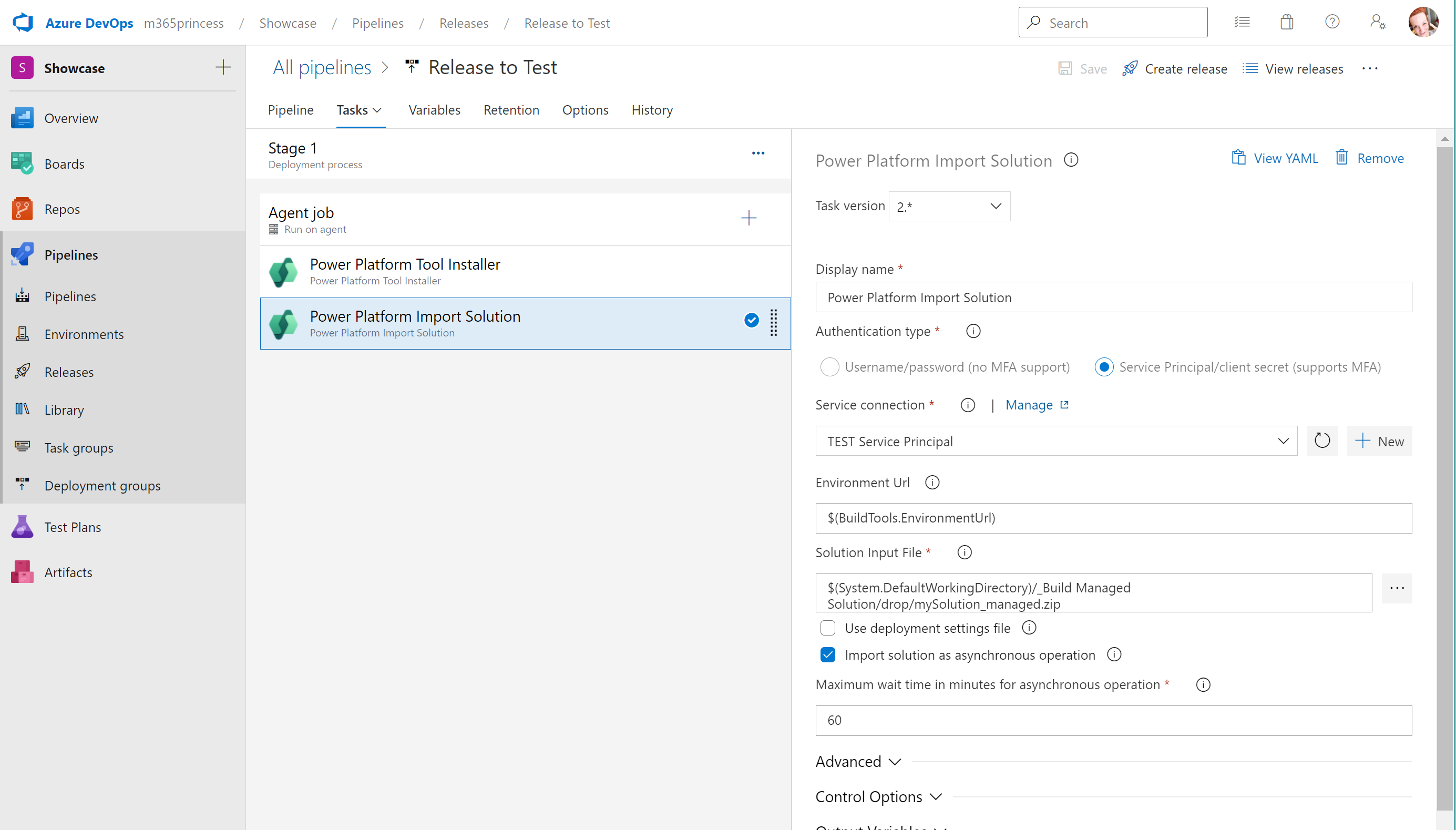The image size is (1456, 830).
Task: Show info for Solution Input File
Action: coord(965,552)
